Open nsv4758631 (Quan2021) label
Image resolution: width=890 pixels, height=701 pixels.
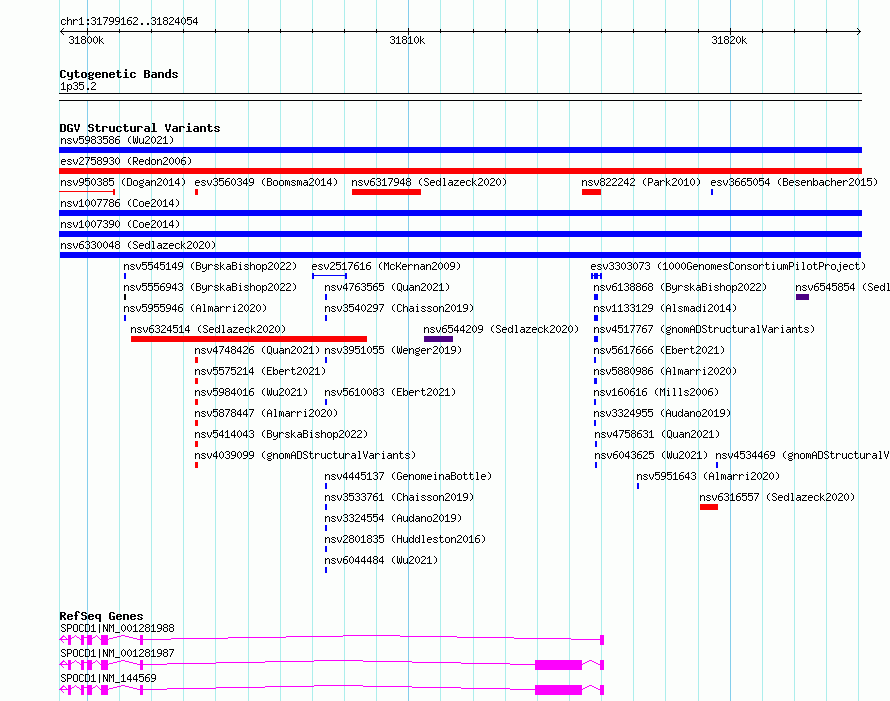[x=657, y=434]
